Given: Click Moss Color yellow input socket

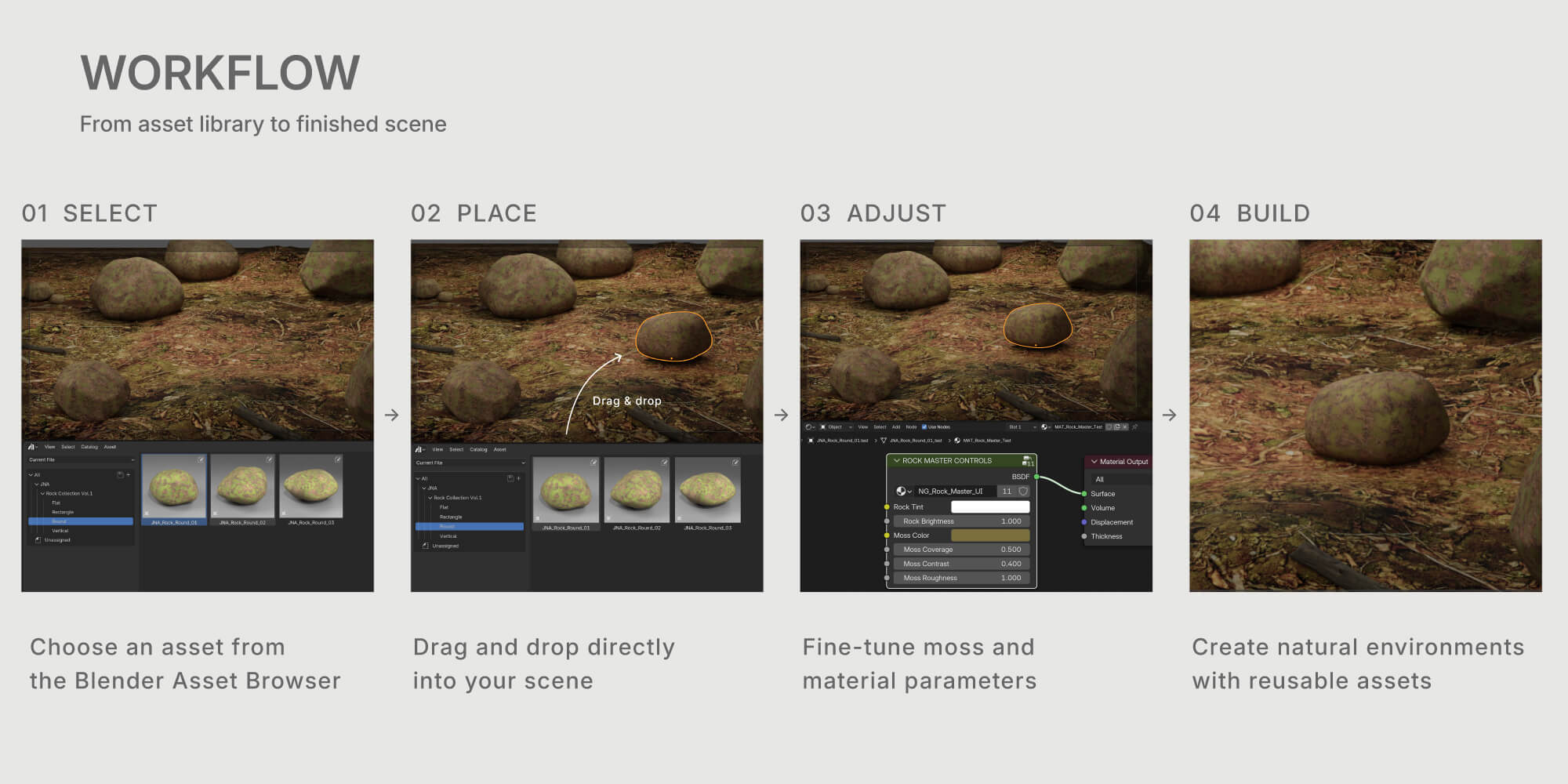Looking at the screenshot, I should 887,535.
